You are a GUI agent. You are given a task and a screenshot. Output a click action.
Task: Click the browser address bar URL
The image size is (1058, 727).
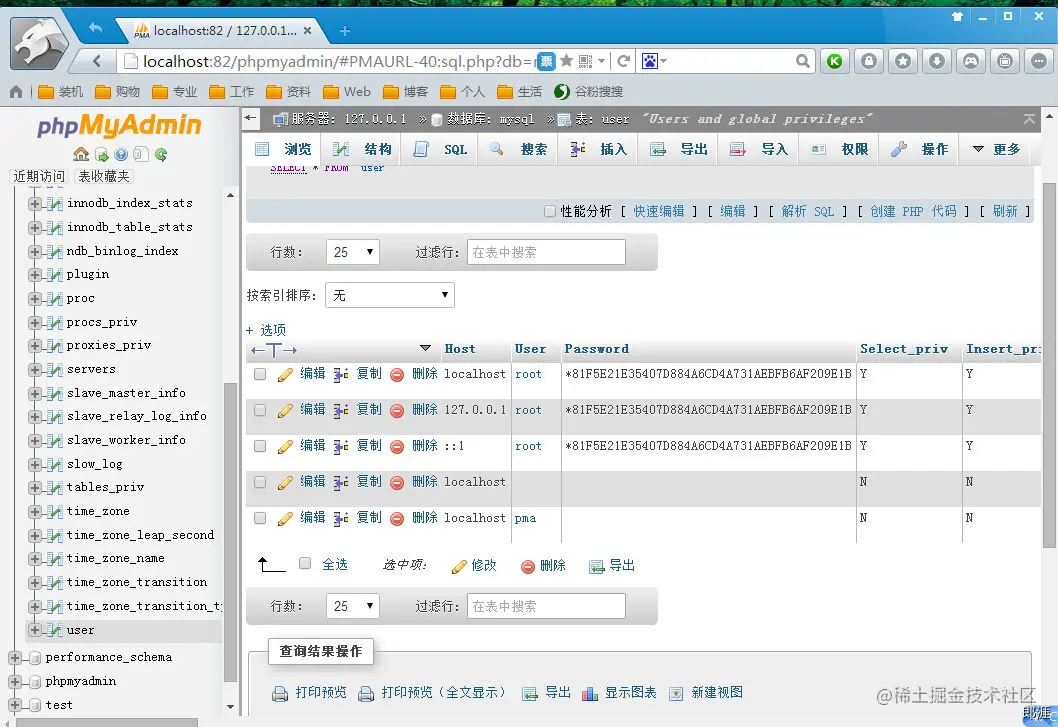(339, 61)
